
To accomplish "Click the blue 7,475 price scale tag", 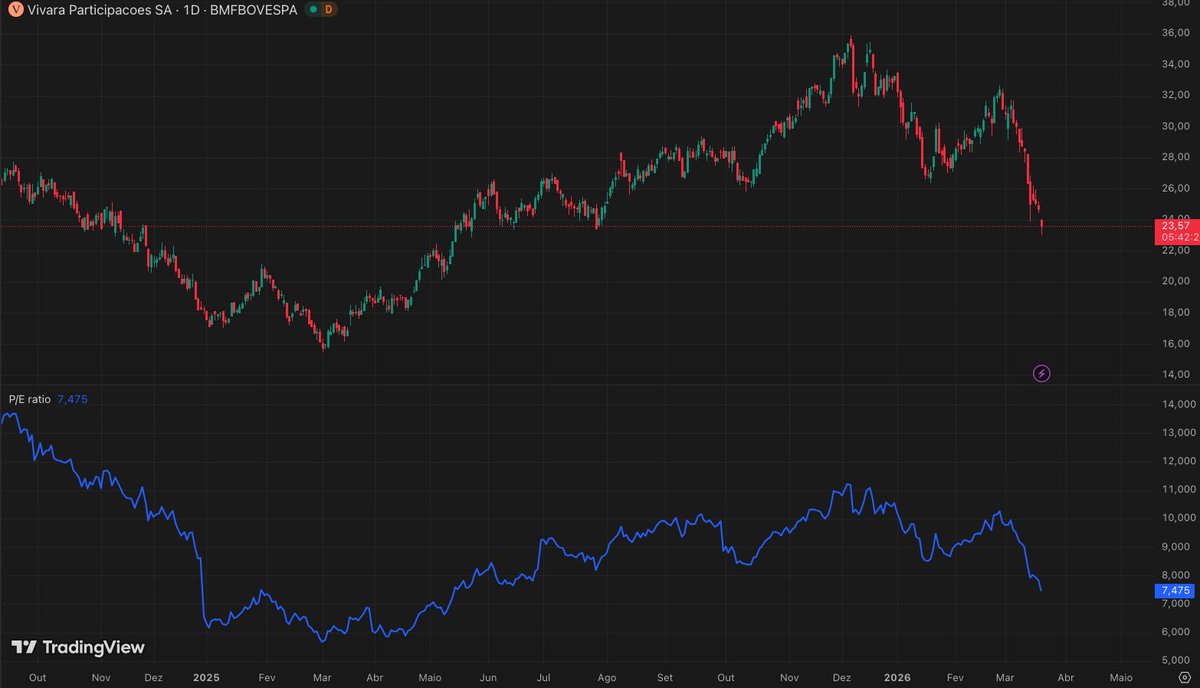I will pyautogui.click(x=1176, y=591).
